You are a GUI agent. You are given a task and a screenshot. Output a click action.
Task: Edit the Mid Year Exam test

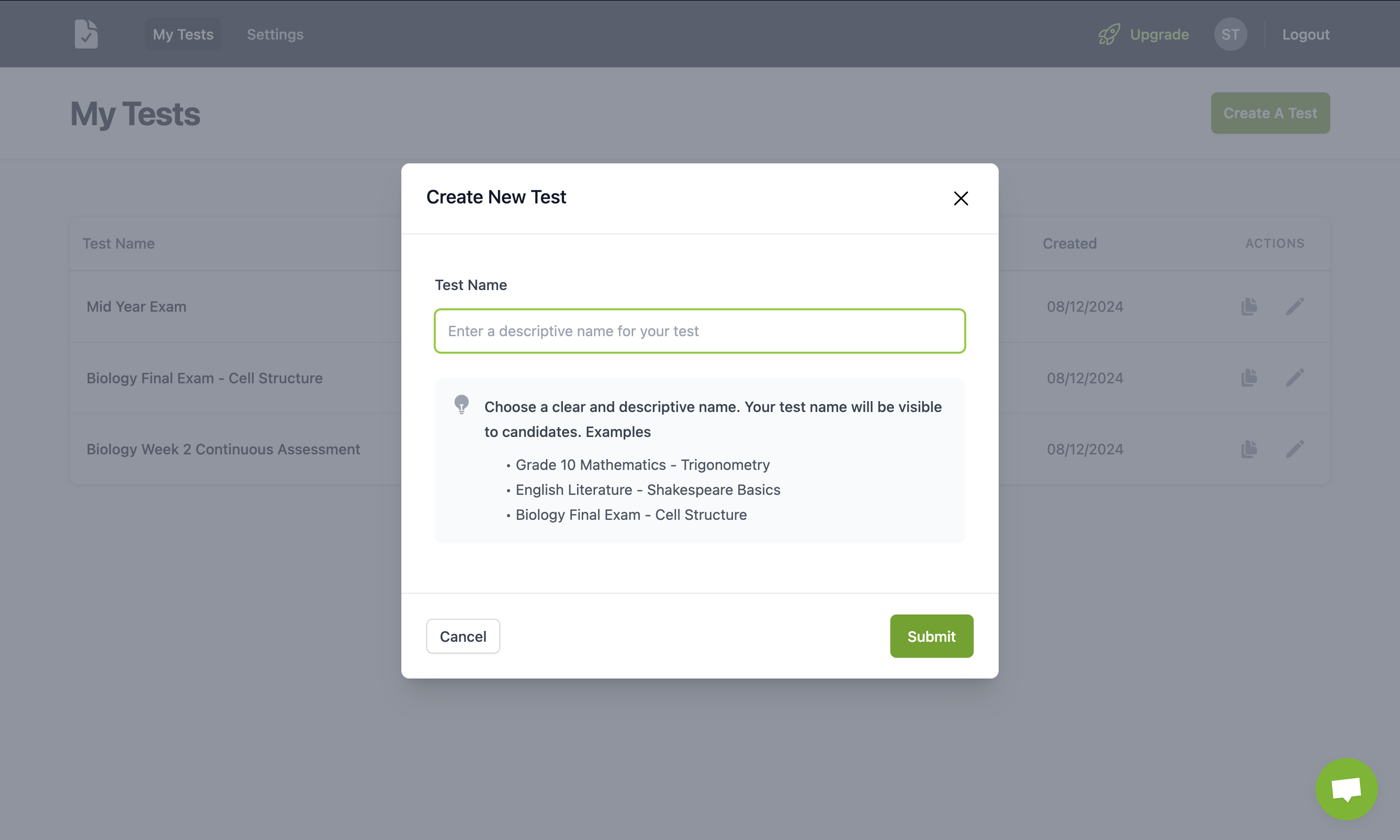[x=1294, y=306]
